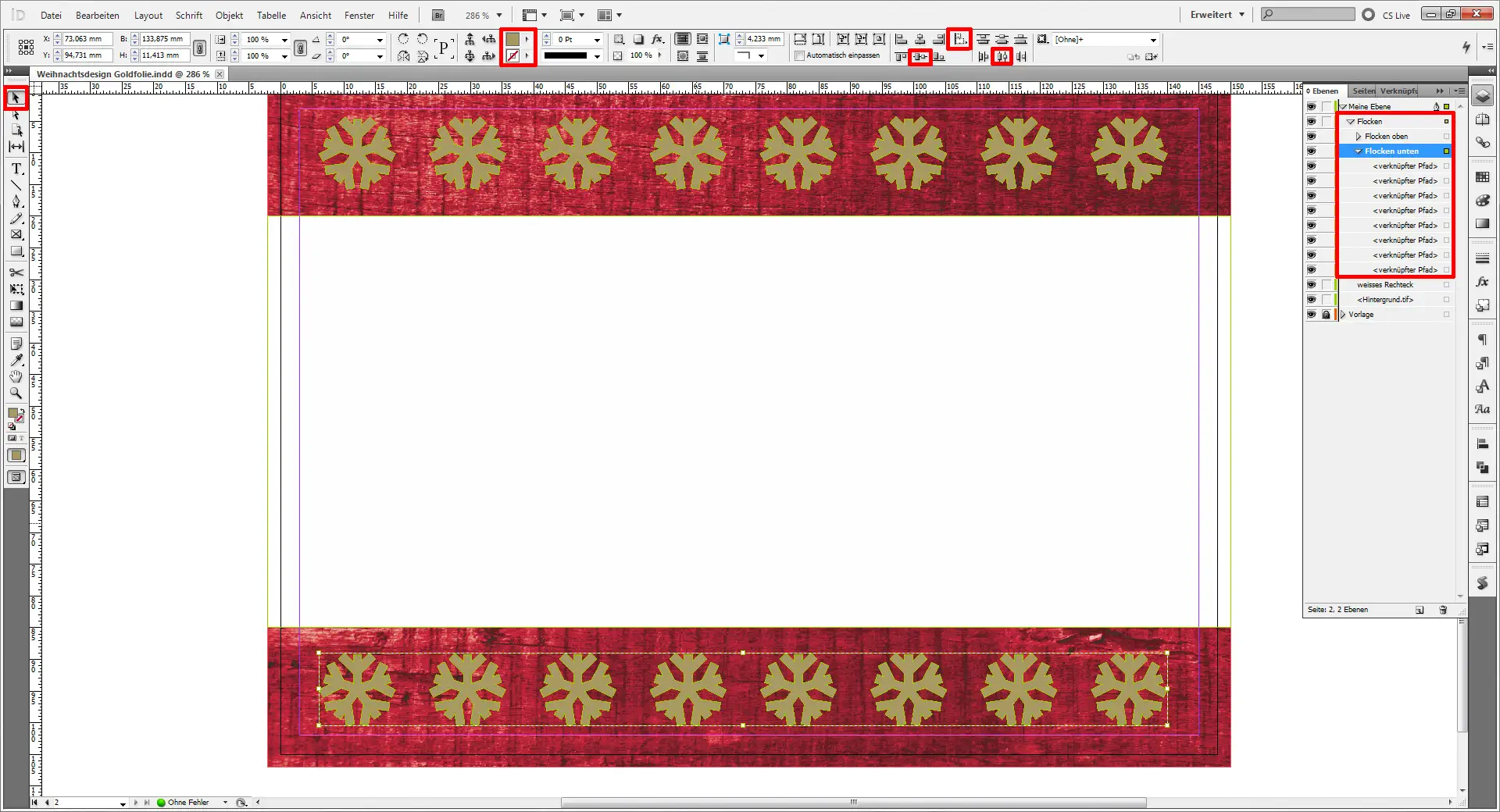
Task: Open the zoom percentage dropdown
Action: point(498,14)
